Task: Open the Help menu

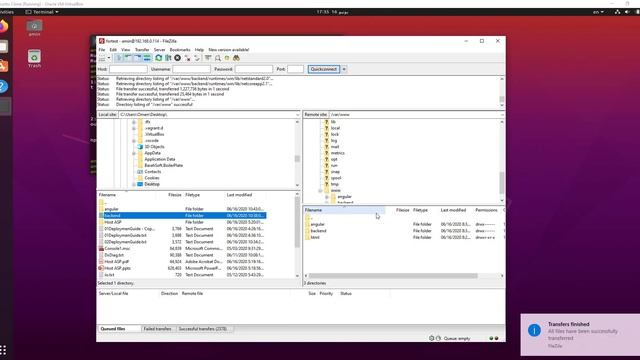Action: 199,50
